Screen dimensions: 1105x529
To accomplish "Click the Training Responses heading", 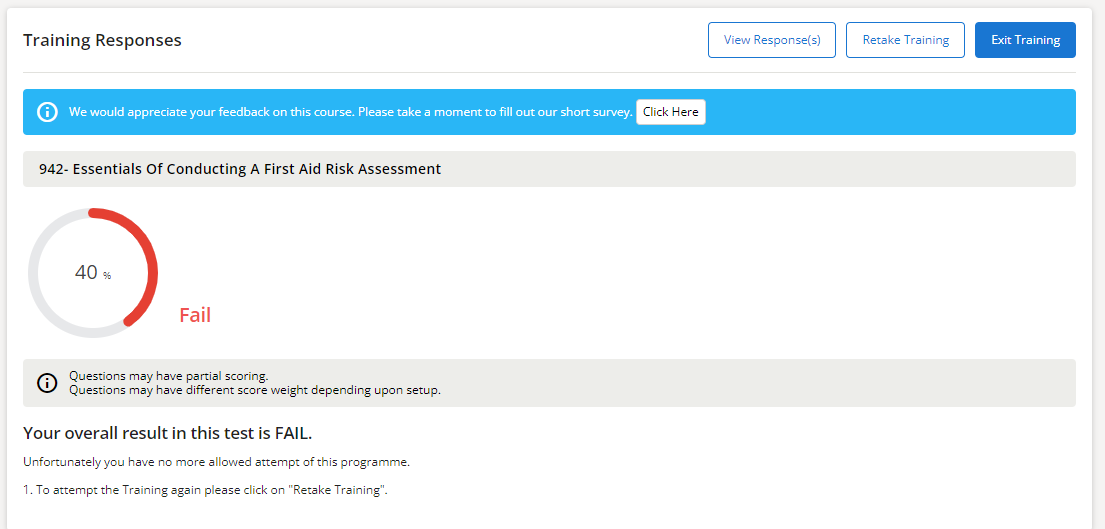I will [x=102, y=40].
